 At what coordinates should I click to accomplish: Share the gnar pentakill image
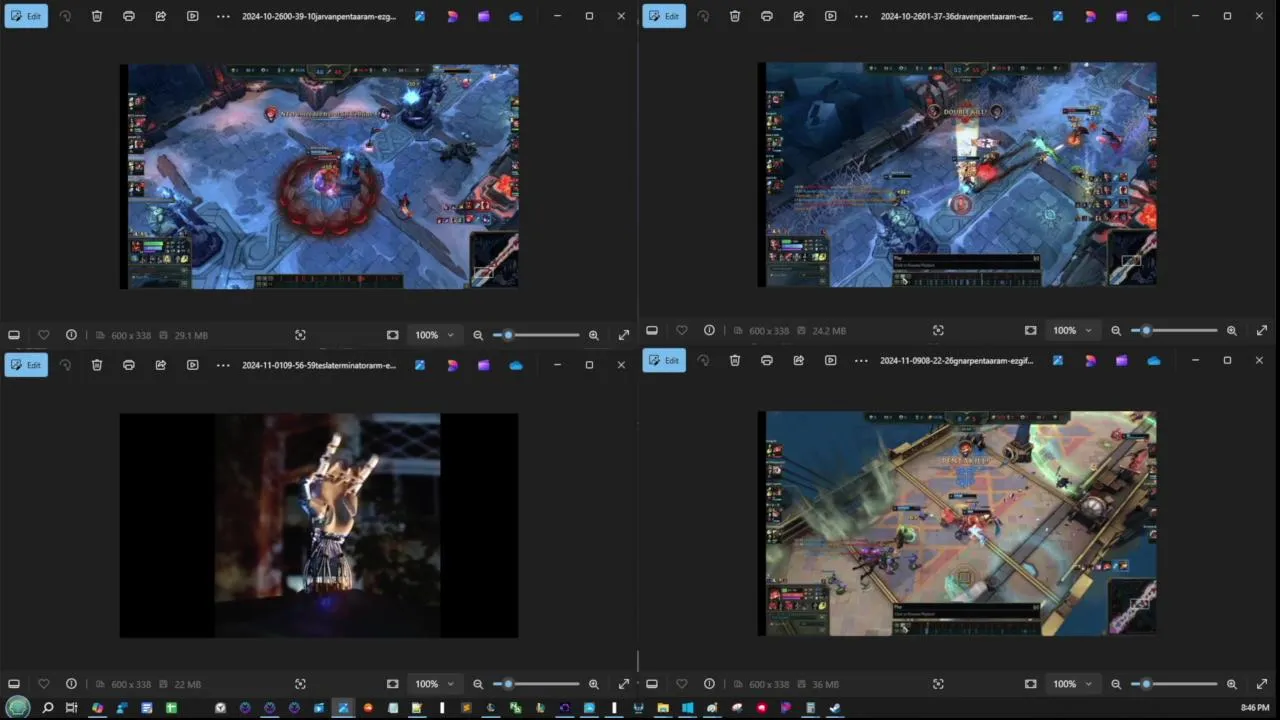coord(799,360)
